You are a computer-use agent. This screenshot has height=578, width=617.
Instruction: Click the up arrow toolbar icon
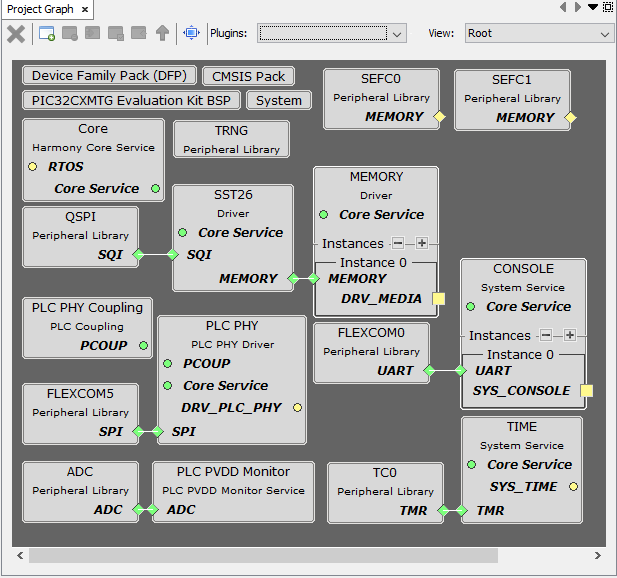[x=162, y=34]
